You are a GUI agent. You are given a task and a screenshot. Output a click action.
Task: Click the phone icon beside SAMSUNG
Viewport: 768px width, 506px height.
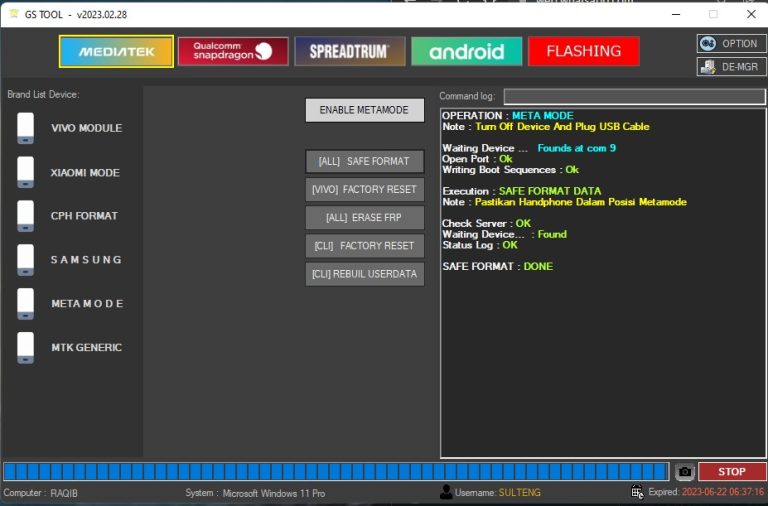tap(25, 260)
